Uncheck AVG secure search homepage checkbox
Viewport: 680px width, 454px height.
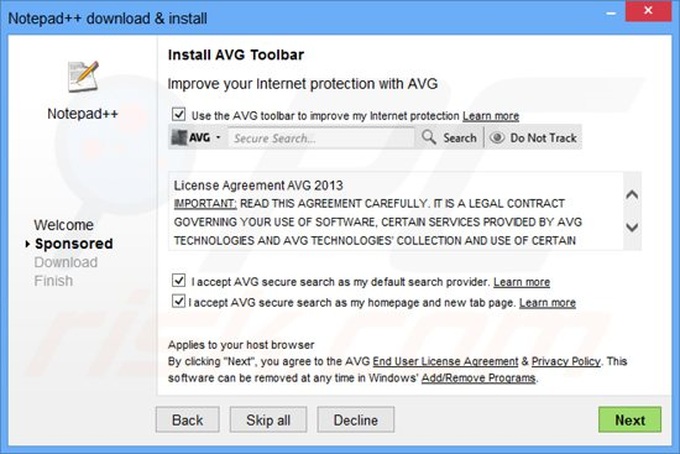click(x=178, y=301)
